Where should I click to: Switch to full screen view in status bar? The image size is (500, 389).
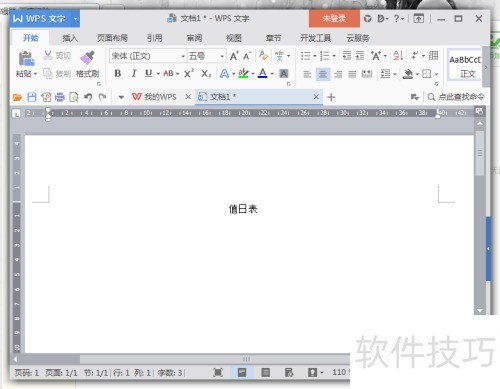pos(218,372)
